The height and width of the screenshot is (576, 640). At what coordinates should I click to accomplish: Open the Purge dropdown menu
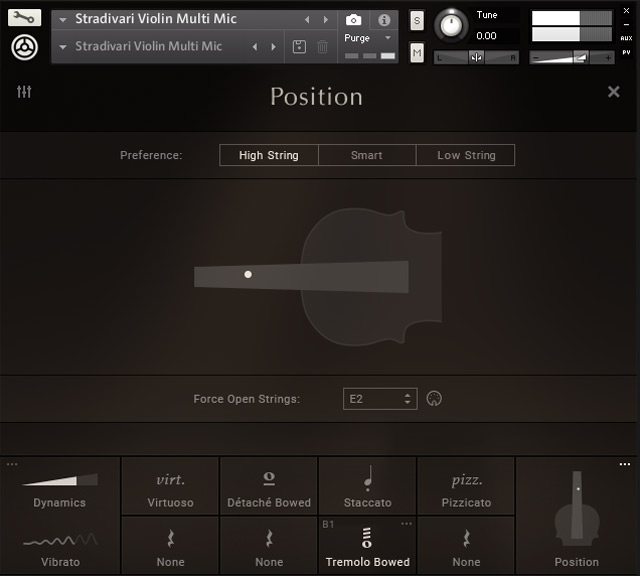coord(363,38)
